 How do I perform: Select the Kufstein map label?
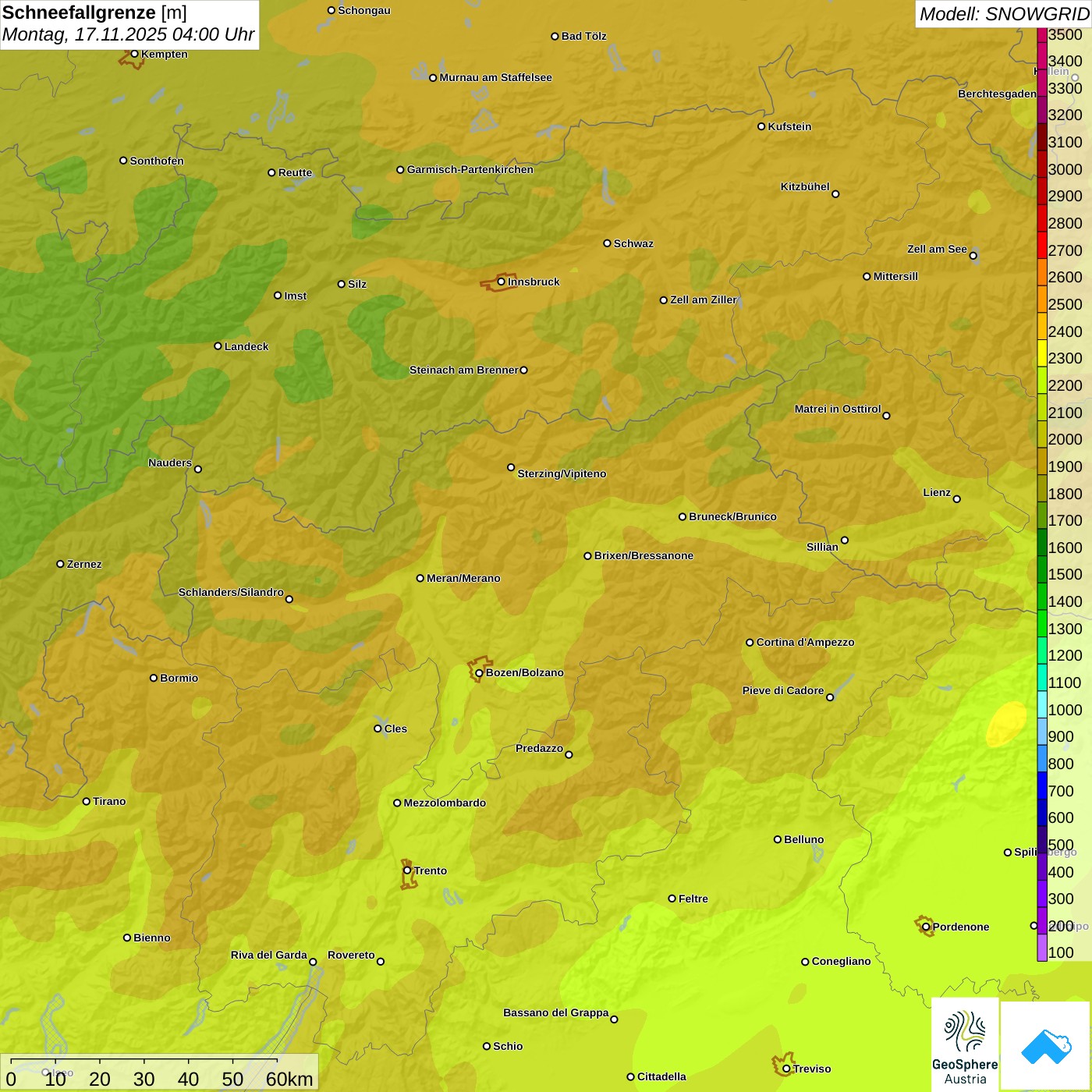pos(789,126)
